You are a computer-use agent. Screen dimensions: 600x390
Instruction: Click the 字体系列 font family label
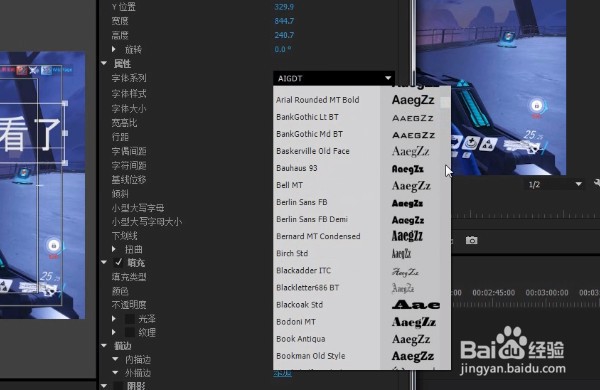pyautogui.click(x=129, y=78)
